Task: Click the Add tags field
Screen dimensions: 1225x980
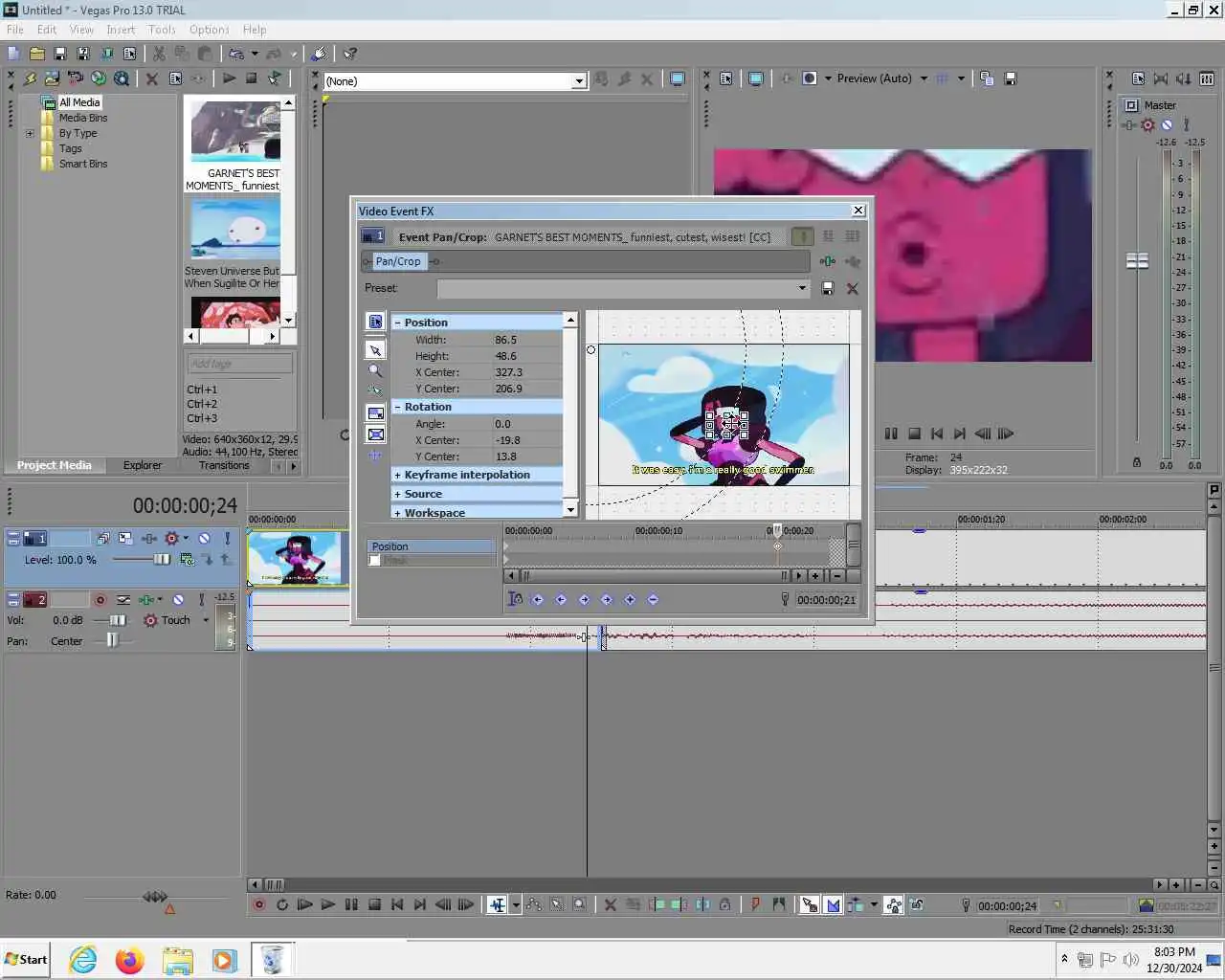Action: point(239,364)
